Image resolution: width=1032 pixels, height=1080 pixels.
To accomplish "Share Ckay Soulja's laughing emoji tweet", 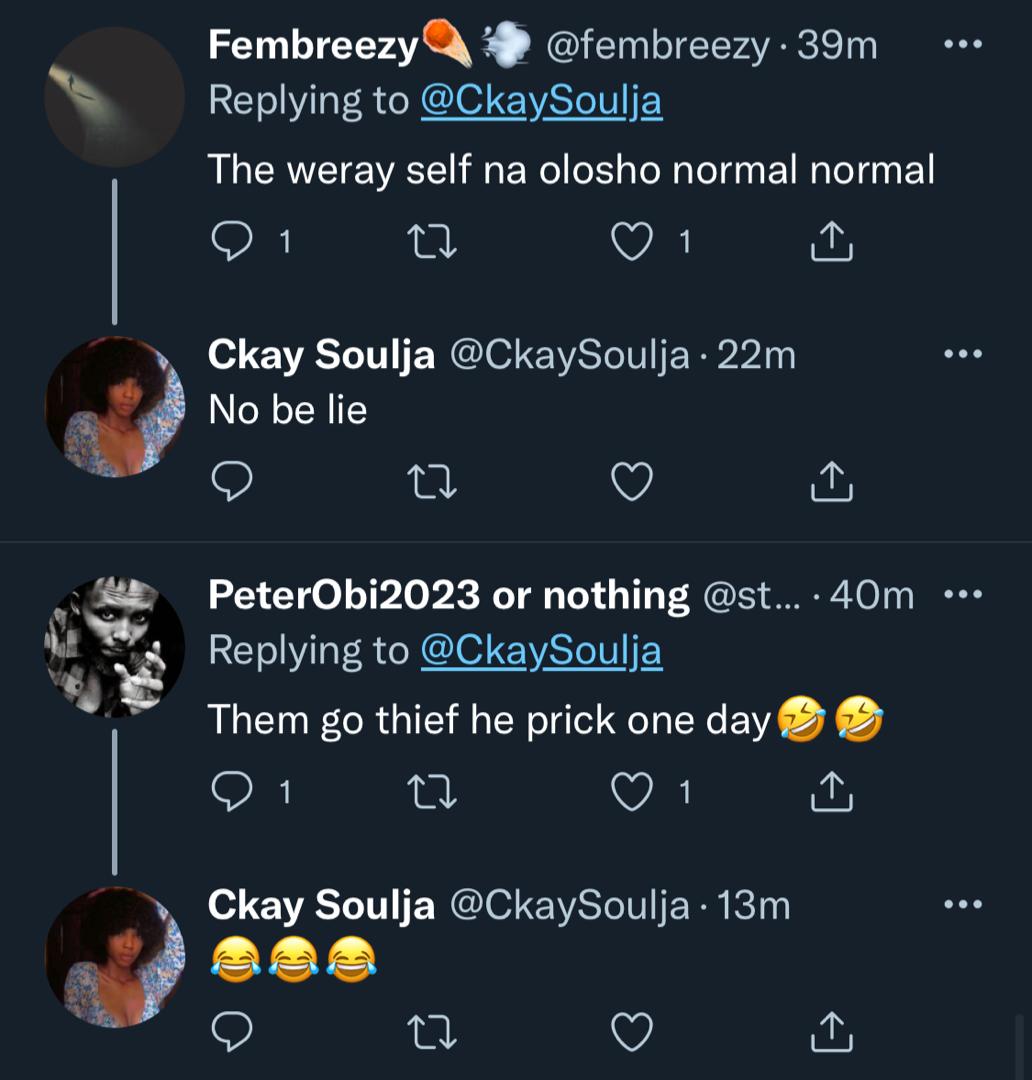I will click(831, 1032).
